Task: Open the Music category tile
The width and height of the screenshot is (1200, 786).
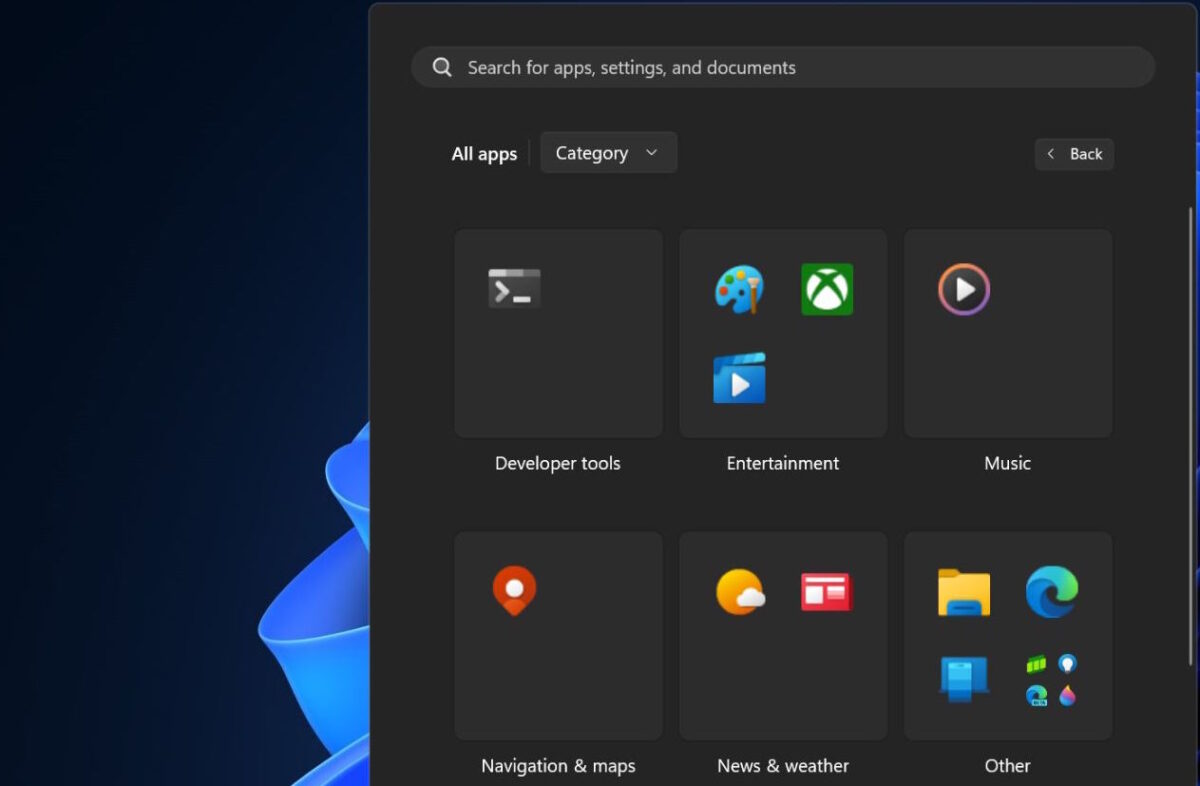Action: click(1007, 333)
